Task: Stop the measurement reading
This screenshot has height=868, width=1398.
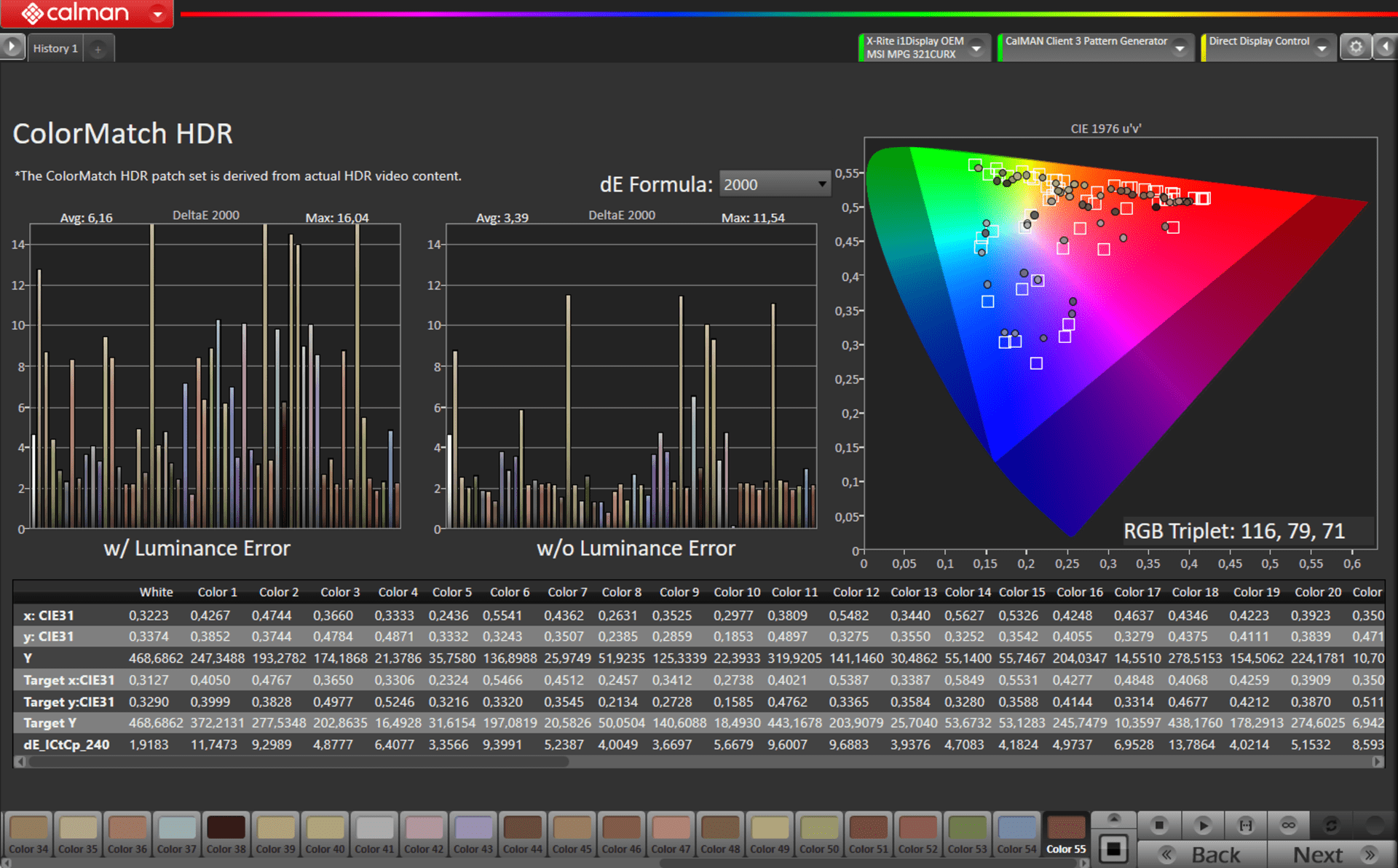Action: [x=1159, y=825]
